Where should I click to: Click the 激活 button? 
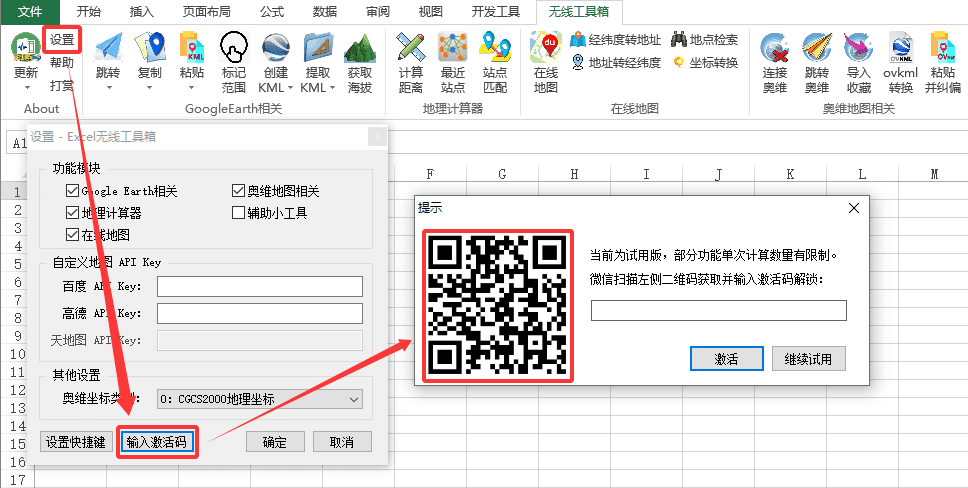point(726,358)
